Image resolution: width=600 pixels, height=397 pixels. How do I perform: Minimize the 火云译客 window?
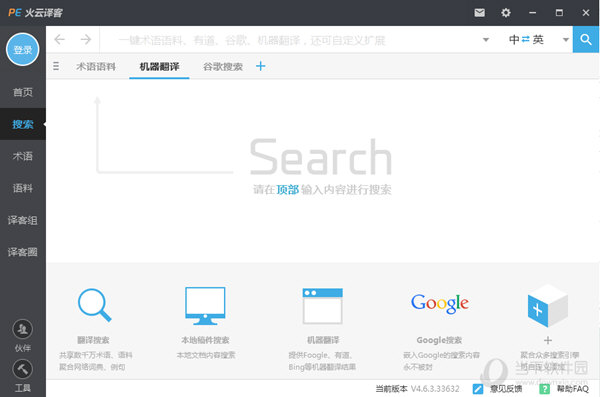coord(533,13)
